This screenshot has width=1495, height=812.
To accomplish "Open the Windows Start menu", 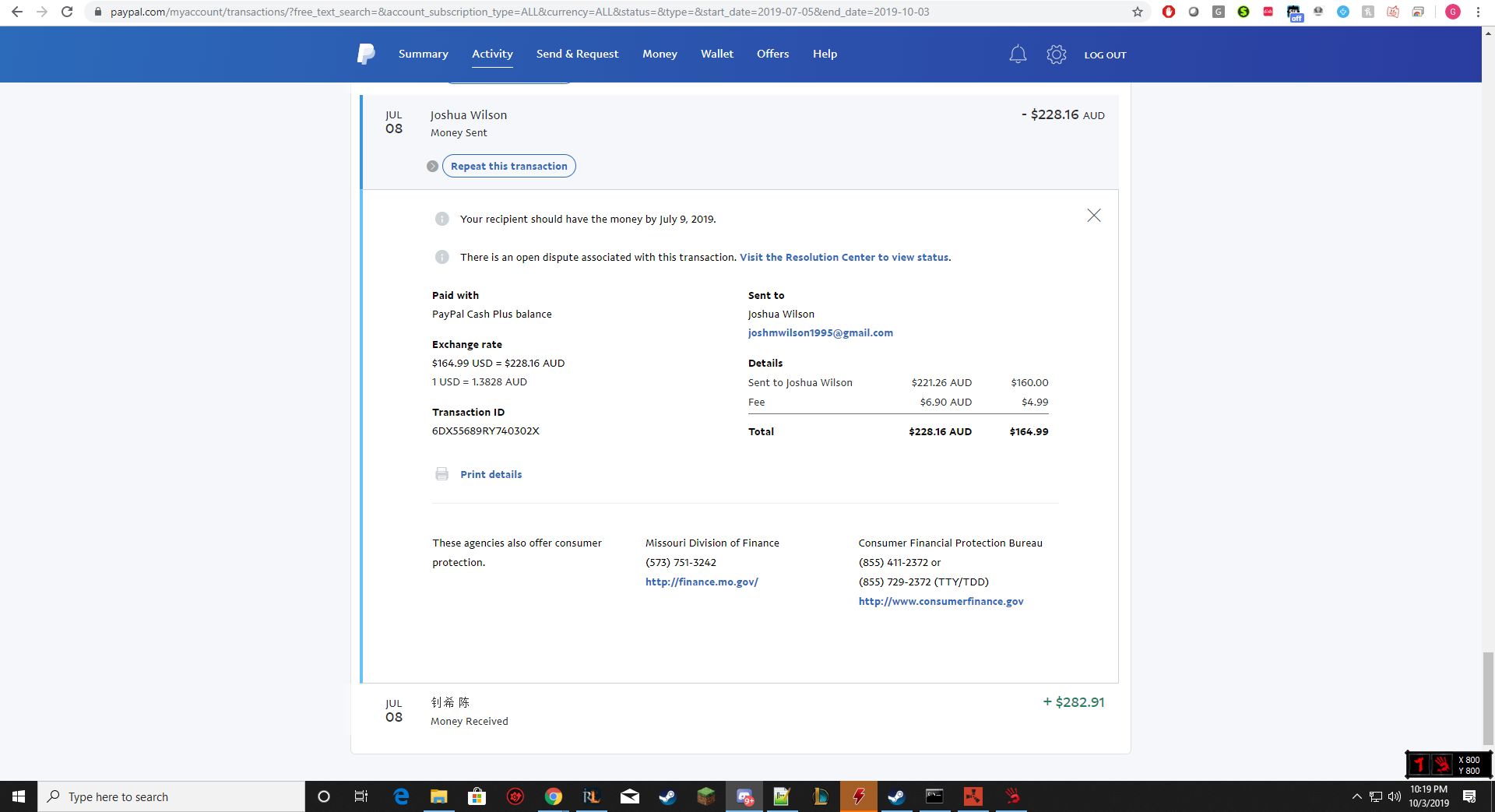I will click(19, 796).
